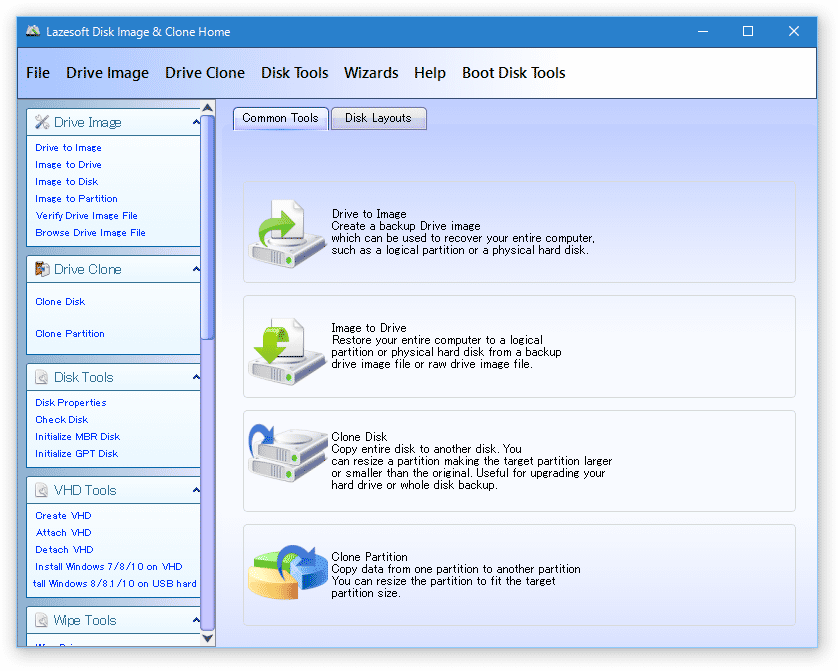This screenshot has height=671, width=838.
Task: Open the File menu
Action: click(x=38, y=73)
